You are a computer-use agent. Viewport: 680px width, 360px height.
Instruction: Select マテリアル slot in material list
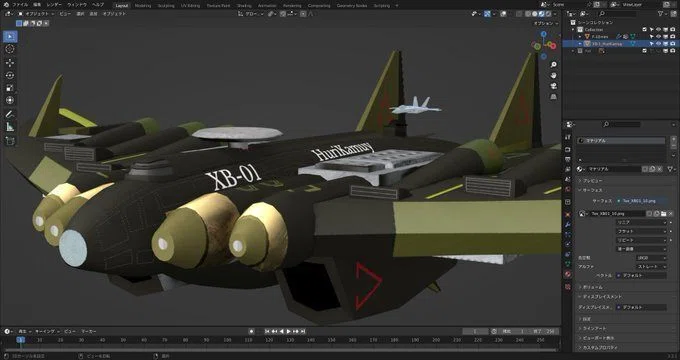(x=621, y=141)
